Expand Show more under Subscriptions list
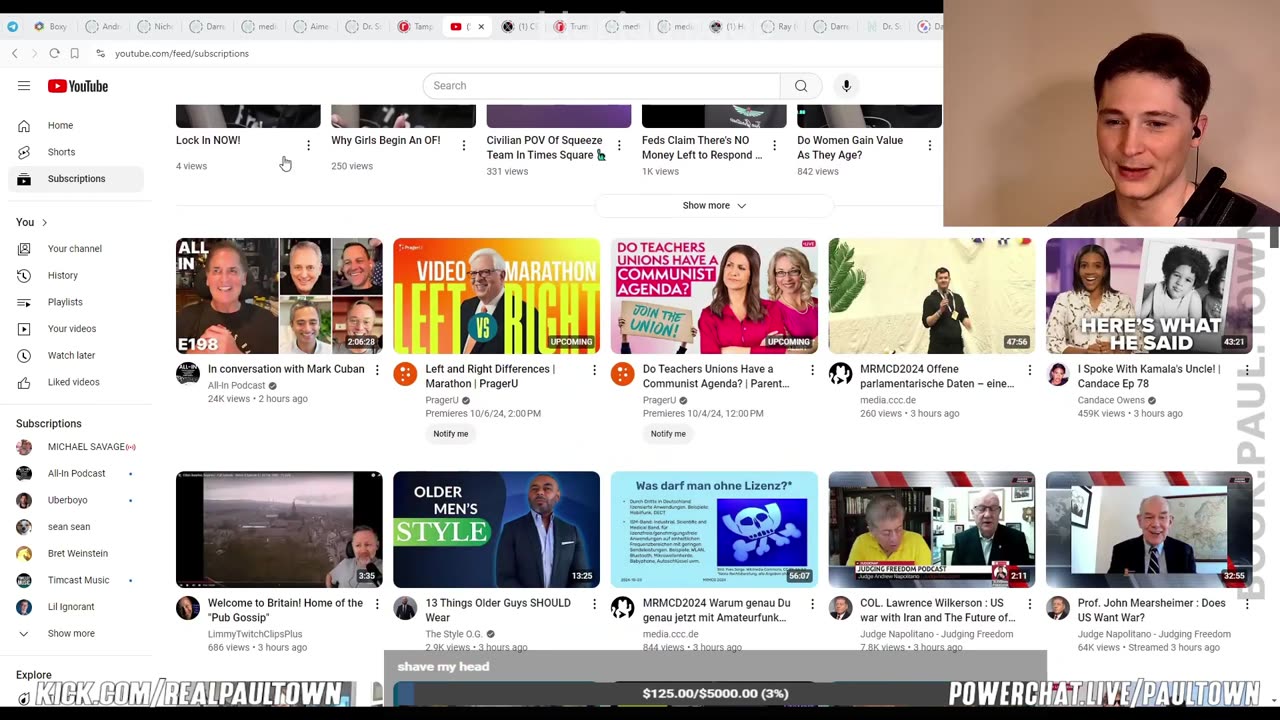The height and width of the screenshot is (720, 1280). tap(76, 633)
